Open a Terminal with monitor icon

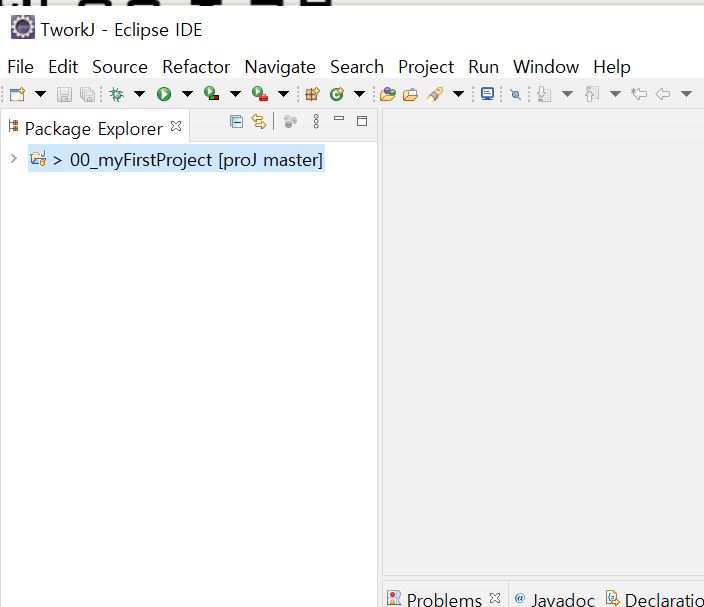click(x=487, y=94)
